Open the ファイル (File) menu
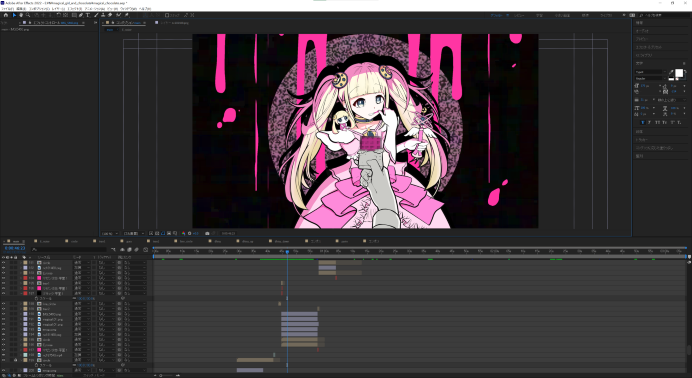 tap(7, 8)
